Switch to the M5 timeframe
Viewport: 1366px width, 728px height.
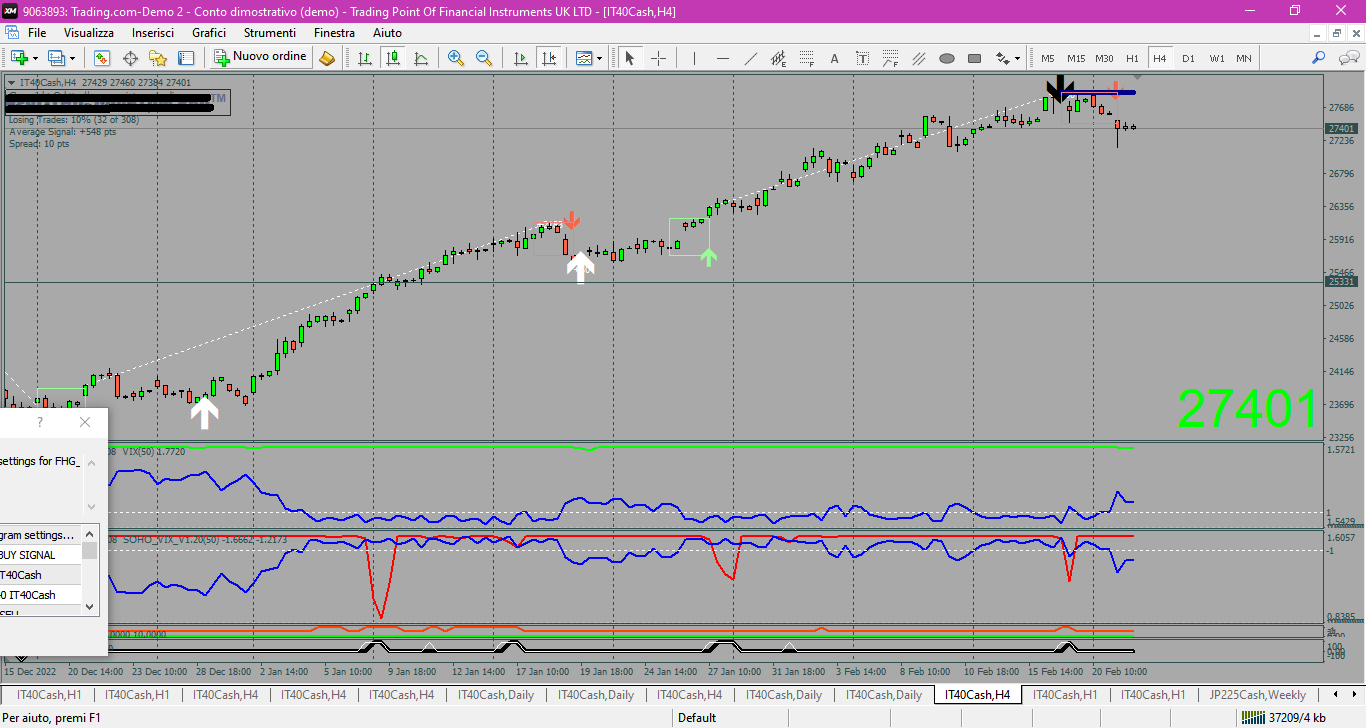point(1048,58)
